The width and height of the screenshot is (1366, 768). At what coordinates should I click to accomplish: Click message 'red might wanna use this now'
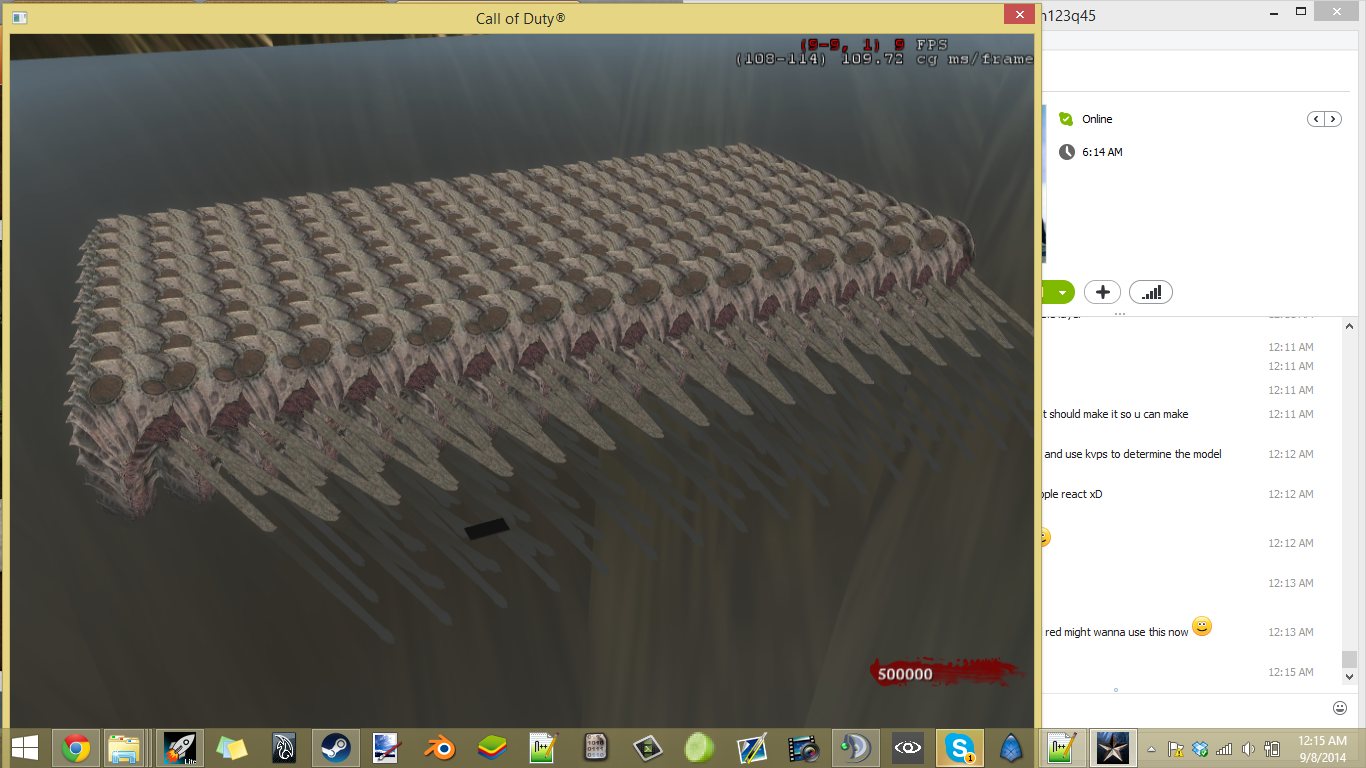(x=1116, y=632)
